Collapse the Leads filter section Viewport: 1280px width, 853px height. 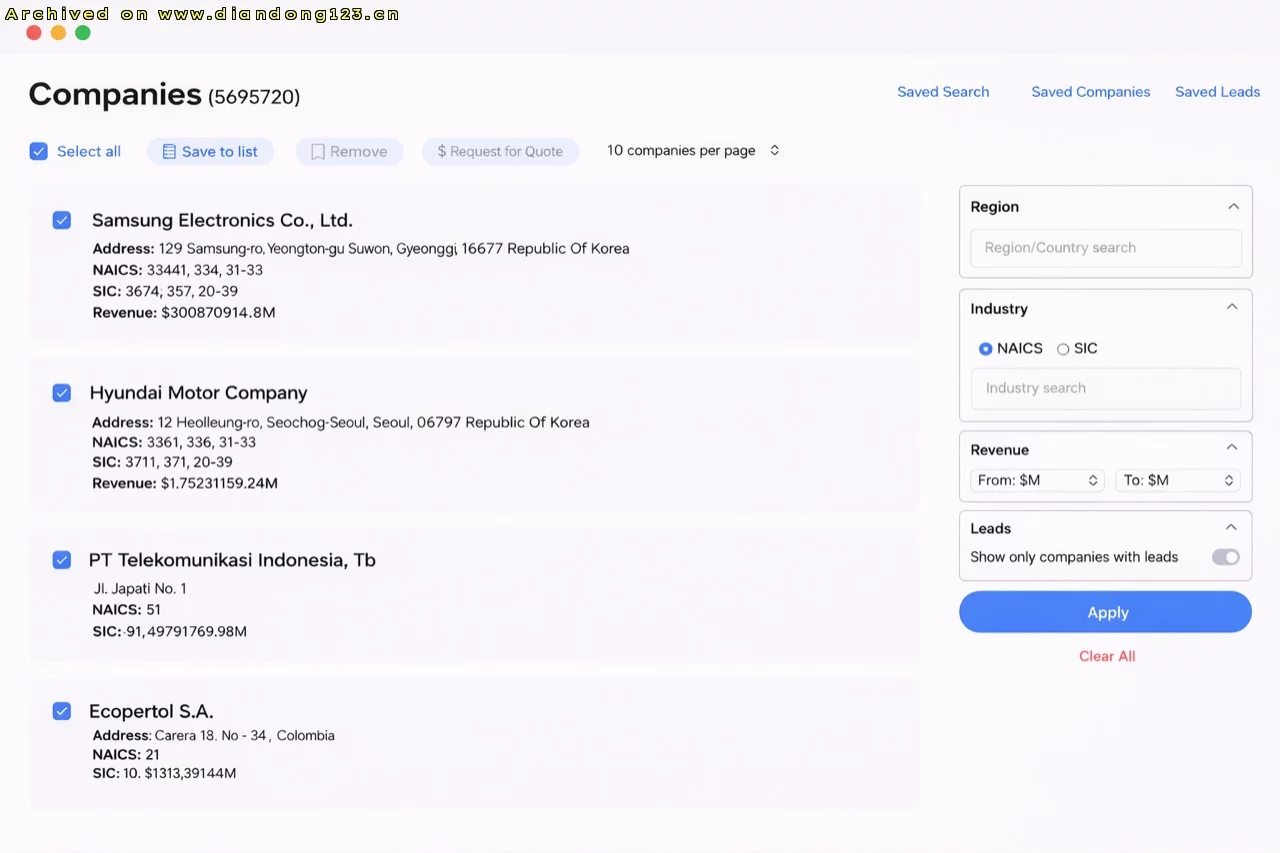(x=1231, y=527)
